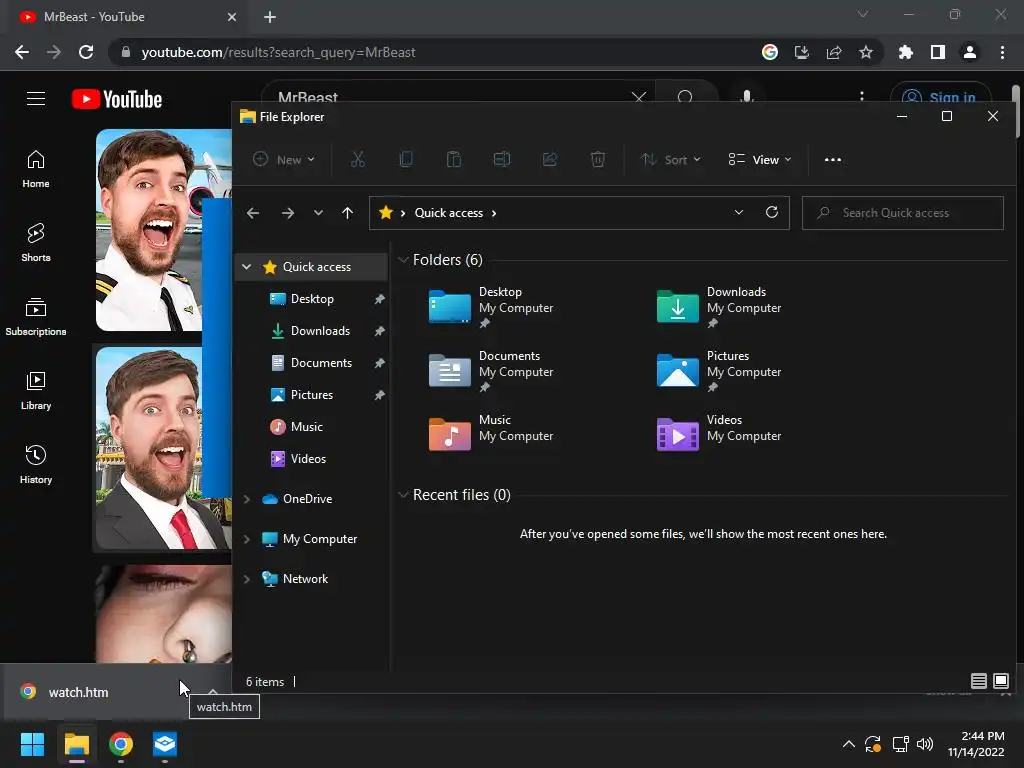Open YouTube Shorts in sidebar
The height and width of the screenshot is (768, 1024).
click(36, 242)
